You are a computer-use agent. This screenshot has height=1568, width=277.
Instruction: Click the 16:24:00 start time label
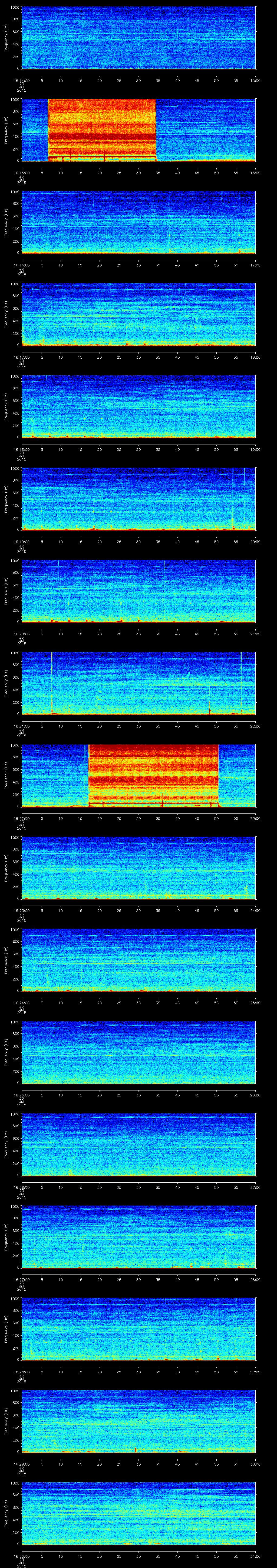(21, 1003)
